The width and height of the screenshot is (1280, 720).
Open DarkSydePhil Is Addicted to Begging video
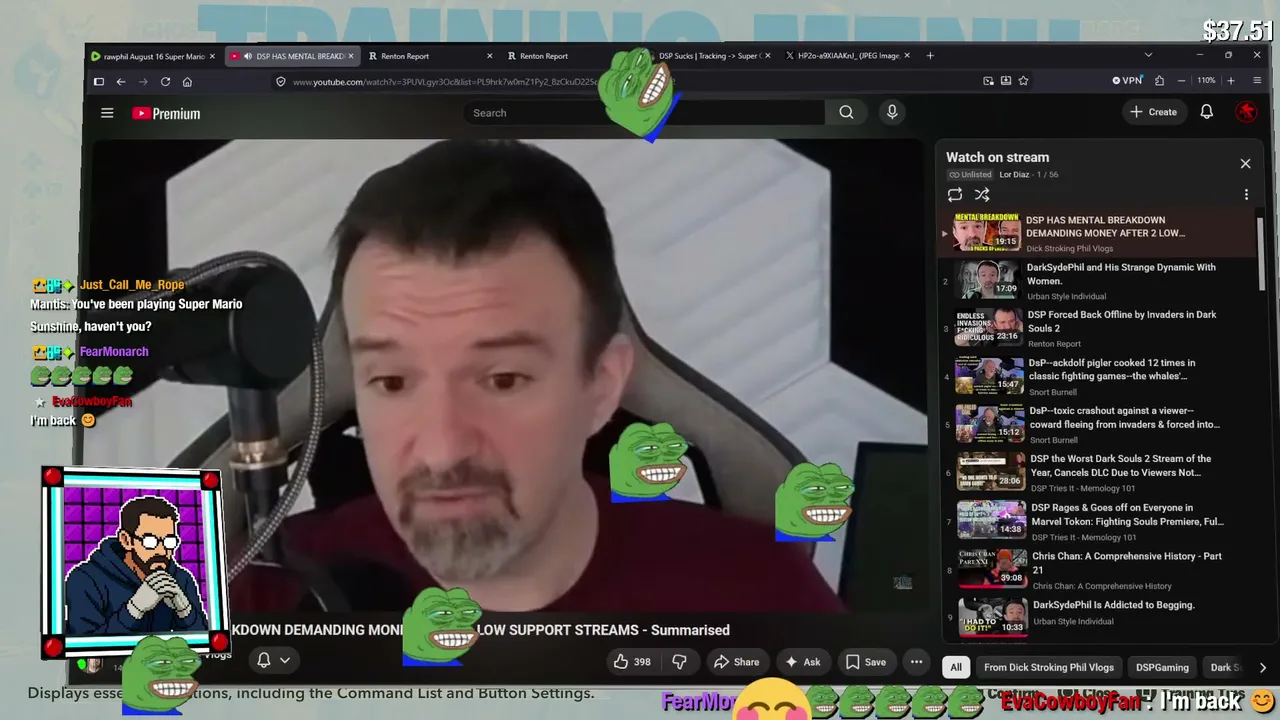1099,617
